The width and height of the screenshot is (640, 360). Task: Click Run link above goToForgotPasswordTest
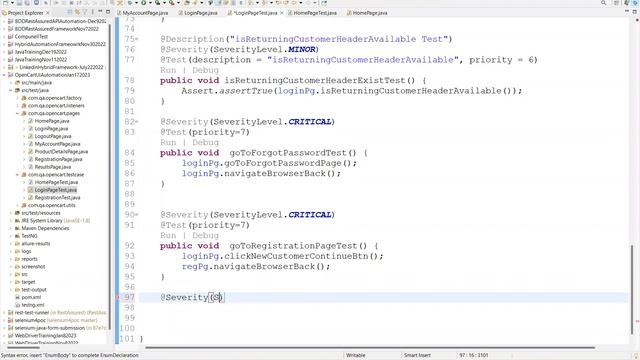click(168, 142)
